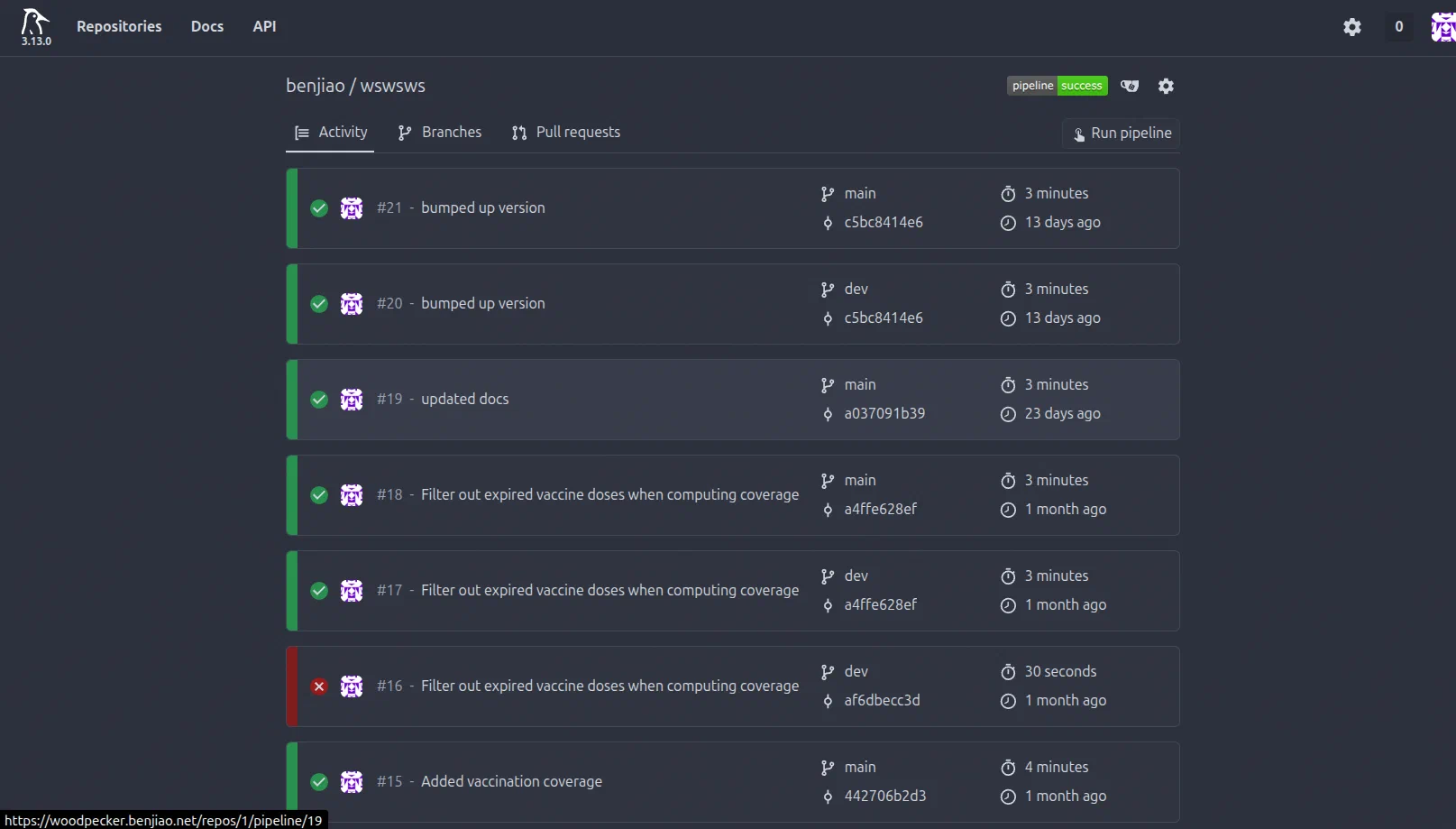Open user settings gear in top navigation bar
Image resolution: width=1456 pixels, height=829 pixels.
pos(1351,27)
